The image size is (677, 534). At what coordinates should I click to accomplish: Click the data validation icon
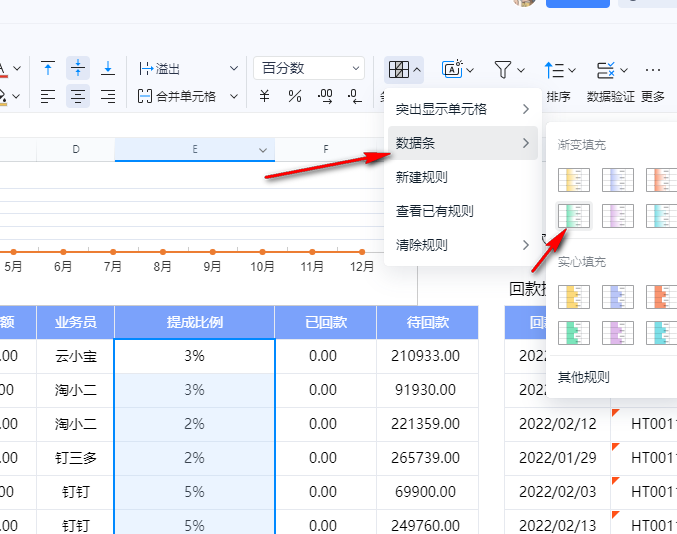click(x=605, y=70)
